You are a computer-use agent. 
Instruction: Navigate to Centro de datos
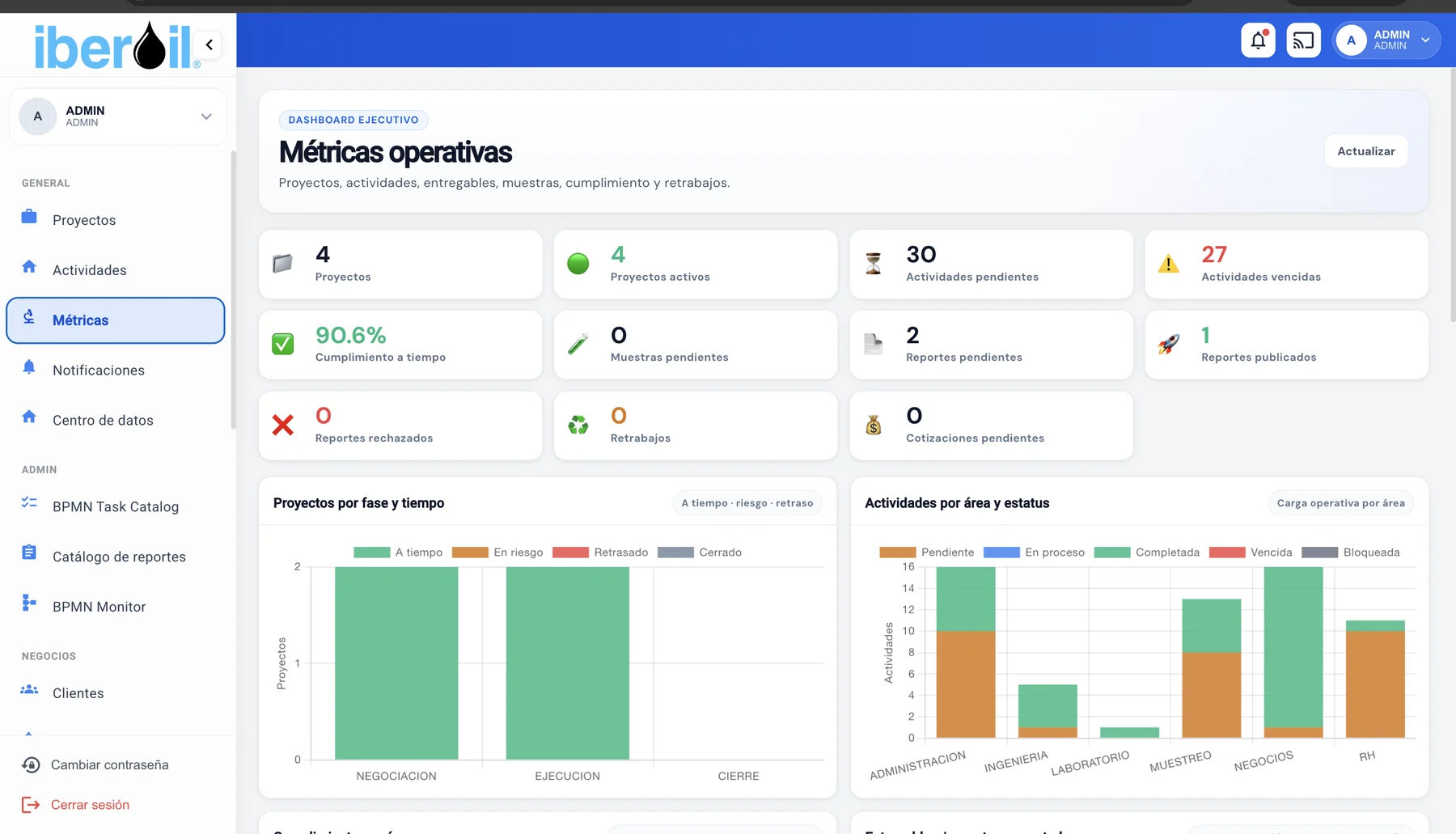point(115,421)
